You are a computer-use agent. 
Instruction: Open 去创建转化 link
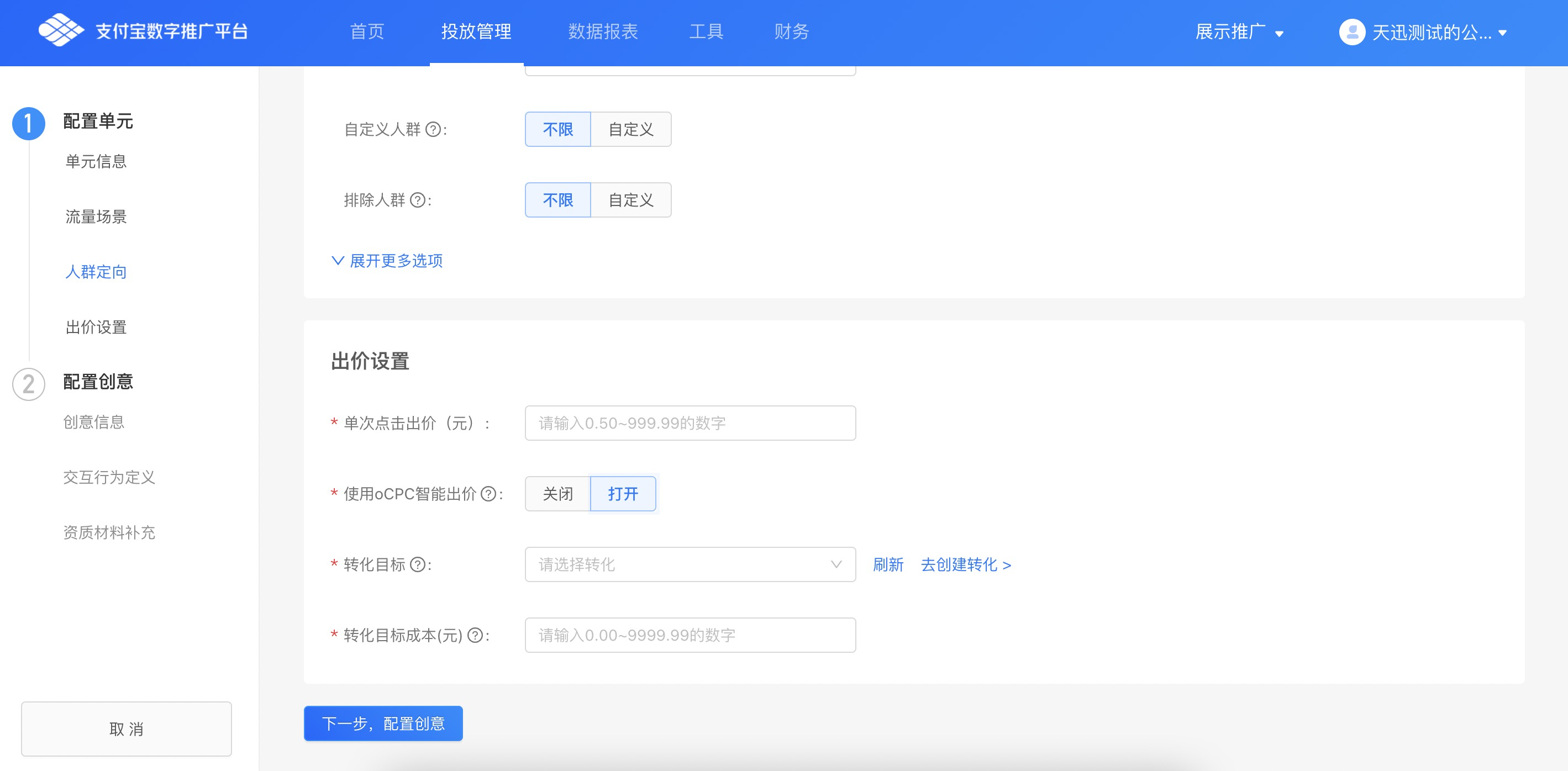966,564
